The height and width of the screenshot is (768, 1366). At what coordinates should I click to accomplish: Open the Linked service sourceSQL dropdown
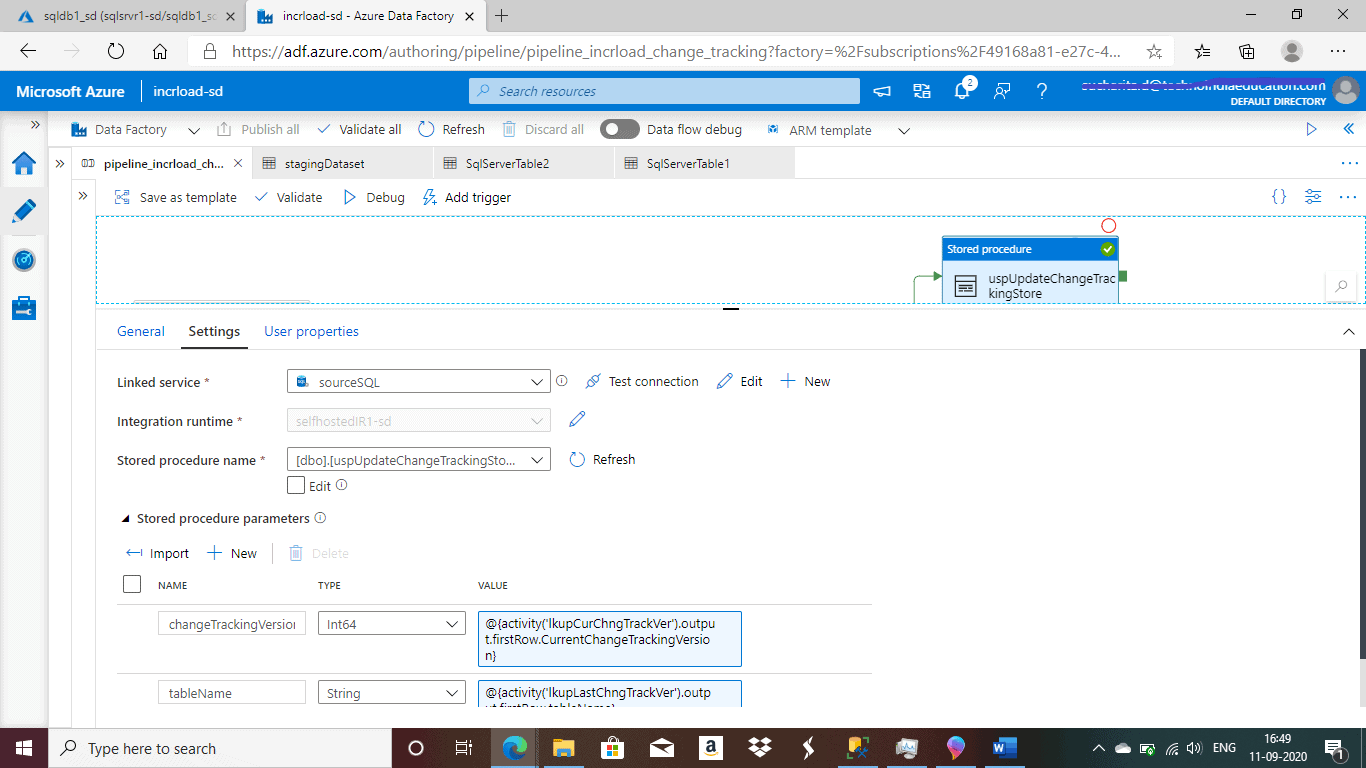pyautogui.click(x=418, y=381)
